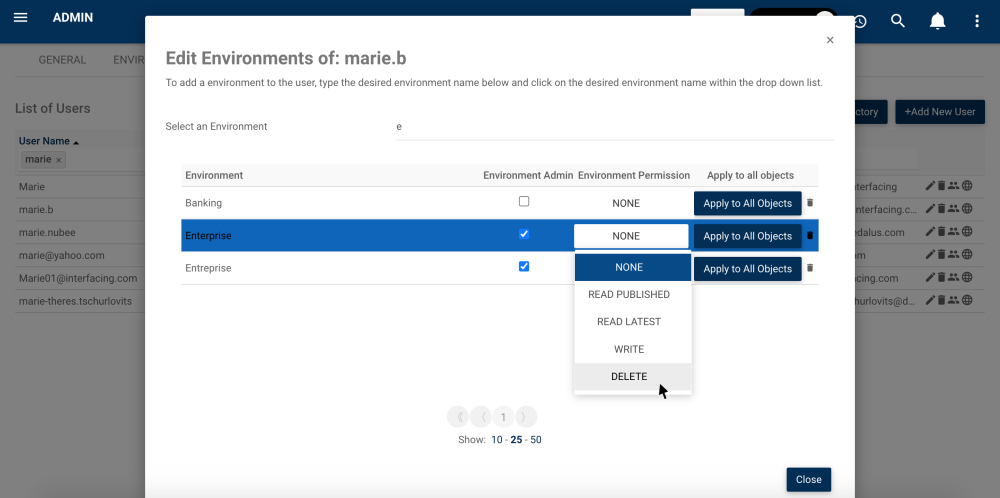Delete the Banking environment row
The image size is (1000, 498).
point(810,203)
